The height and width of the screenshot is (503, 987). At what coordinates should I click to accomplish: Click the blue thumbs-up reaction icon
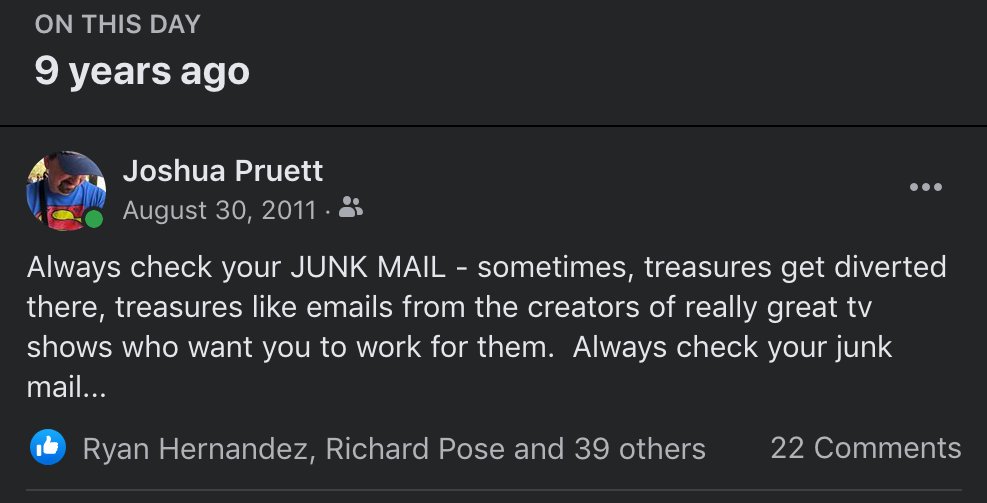click(48, 448)
